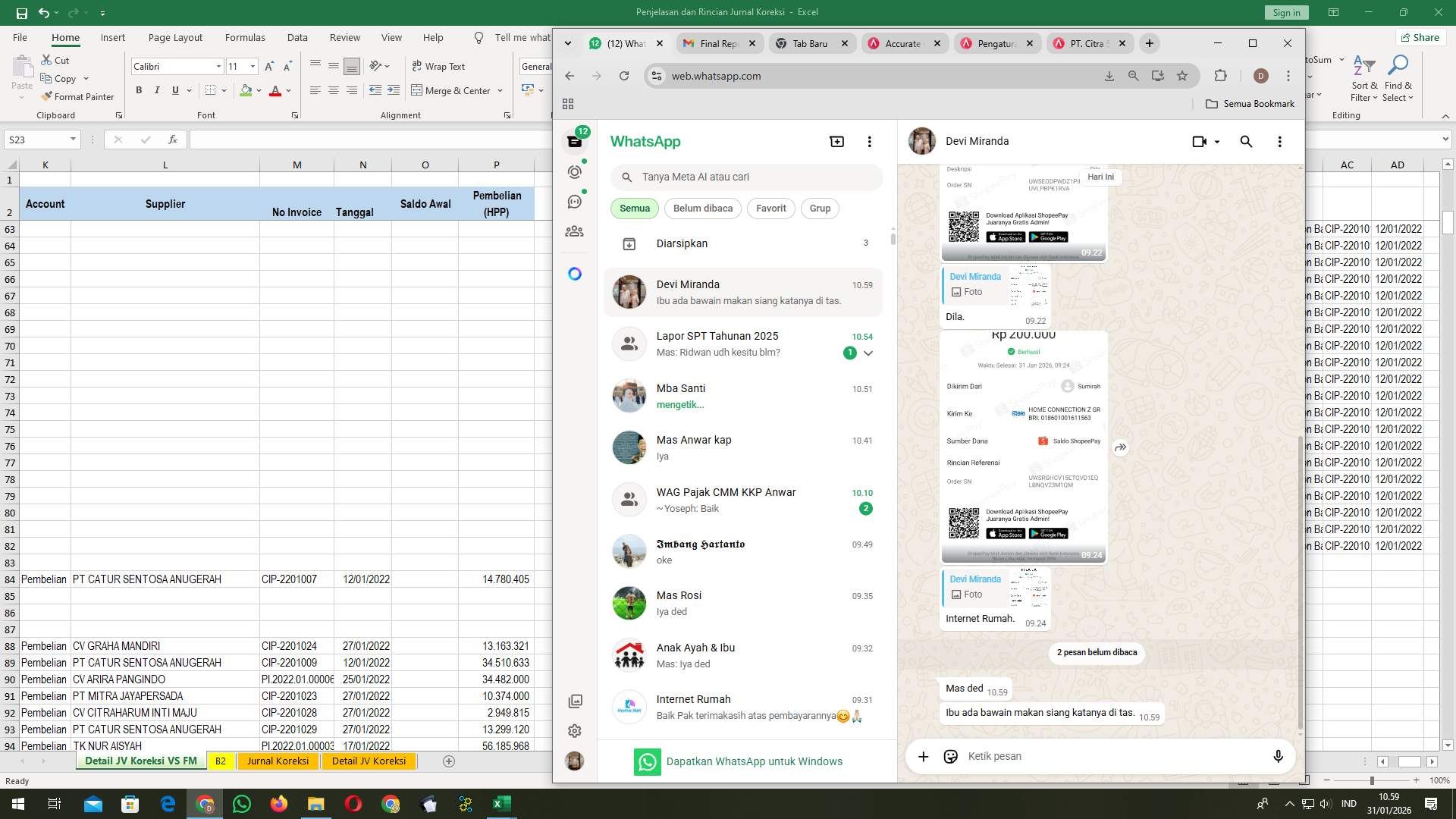Search within the Devi Miranda chat
The width and height of the screenshot is (1456, 819).
pyautogui.click(x=1246, y=141)
